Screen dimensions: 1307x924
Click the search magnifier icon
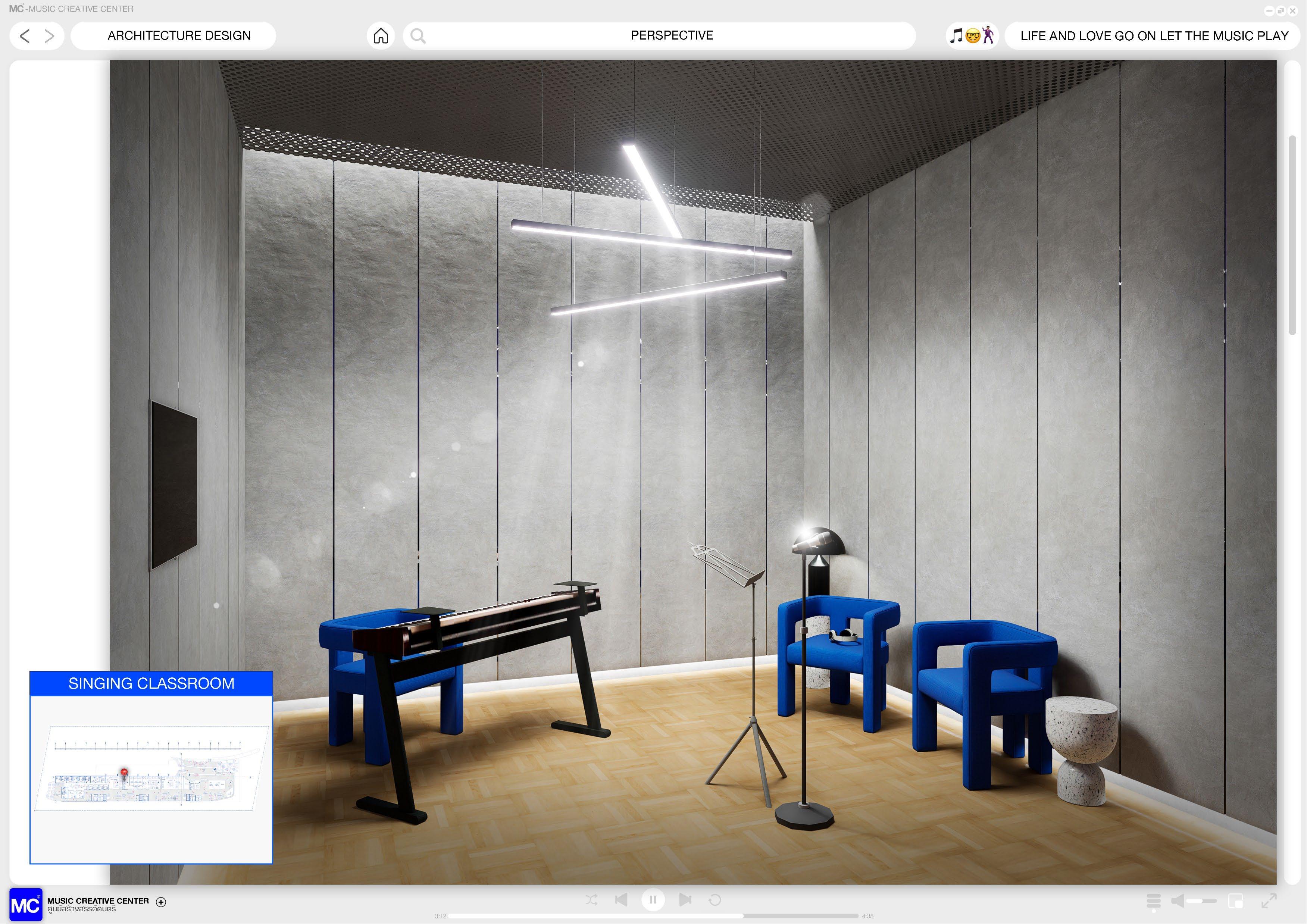click(418, 36)
